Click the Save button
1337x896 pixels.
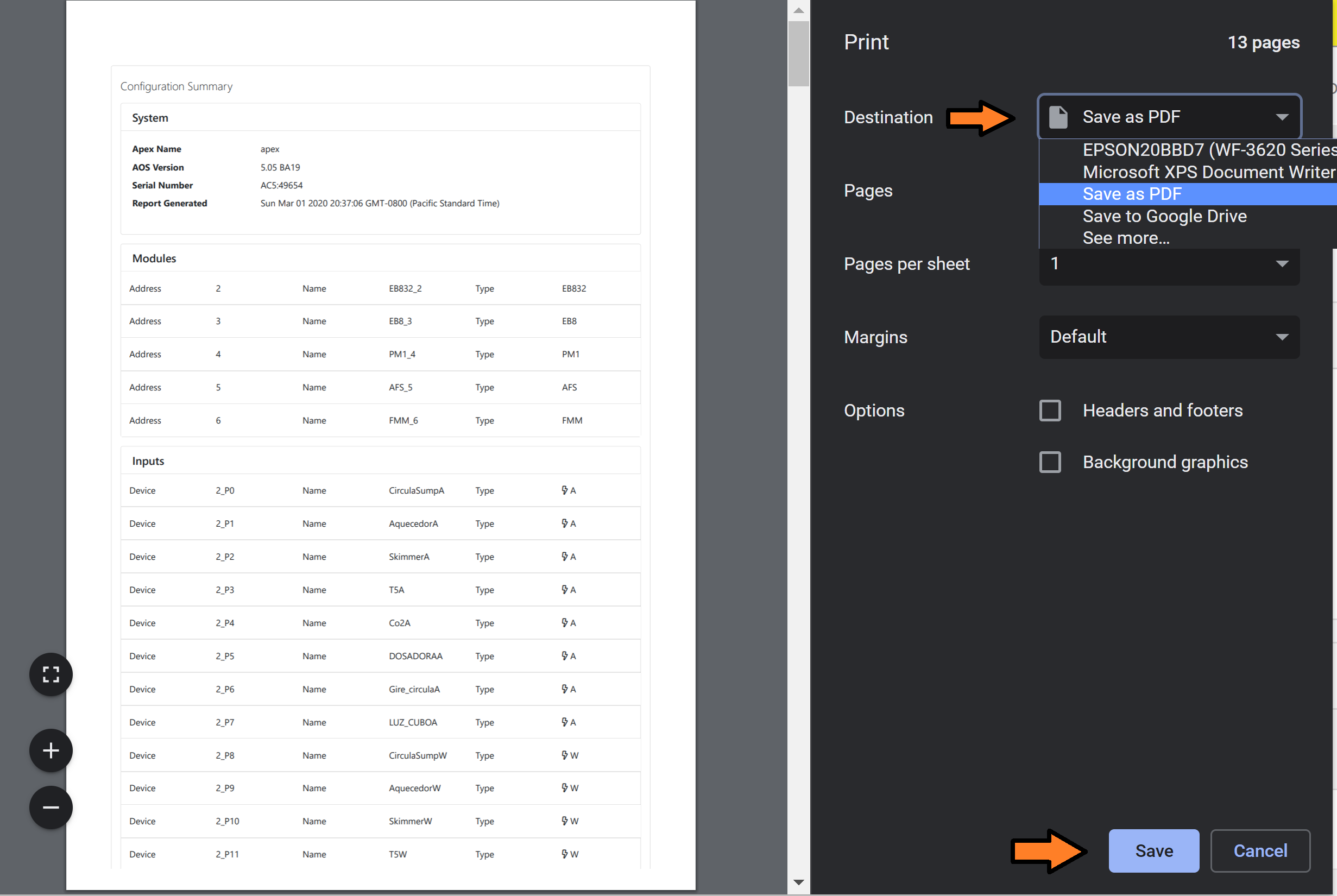click(1153, 850)
